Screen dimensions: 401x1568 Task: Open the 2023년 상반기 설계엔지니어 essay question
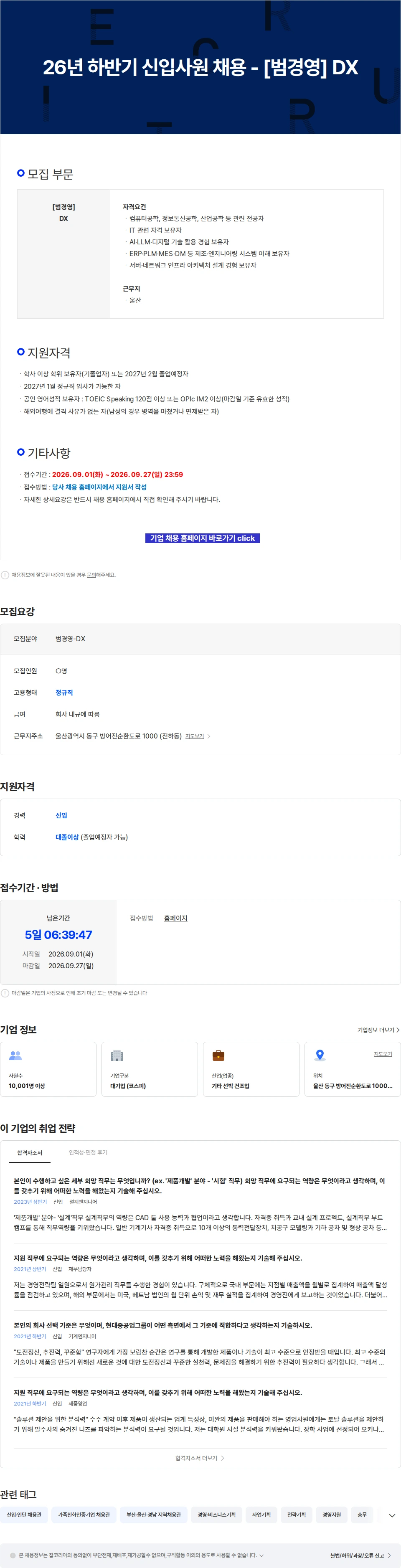pyautogui.click(x=200, y=1185)
